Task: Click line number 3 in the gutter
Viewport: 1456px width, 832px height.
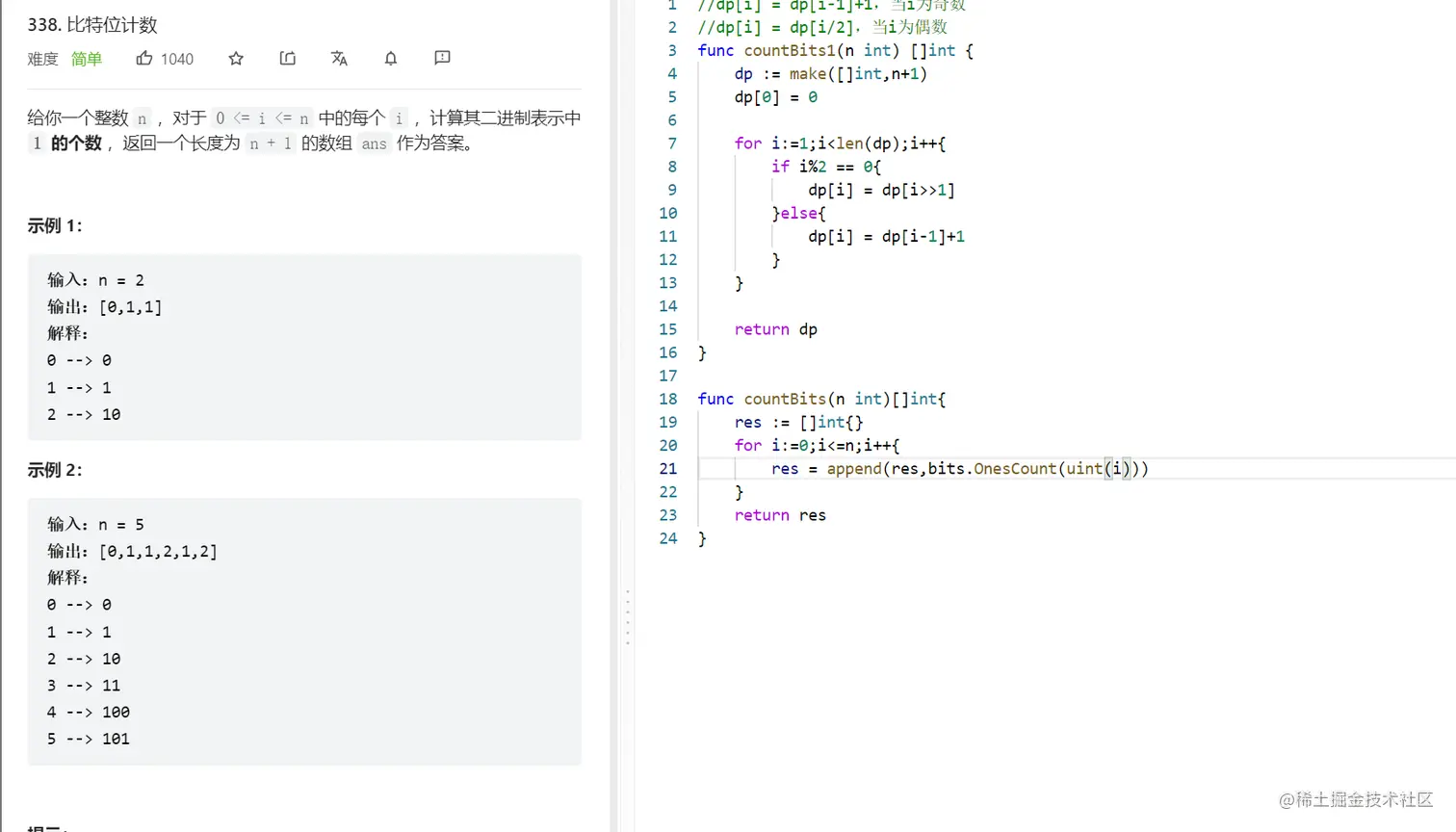Action: (x=672, y=50)
